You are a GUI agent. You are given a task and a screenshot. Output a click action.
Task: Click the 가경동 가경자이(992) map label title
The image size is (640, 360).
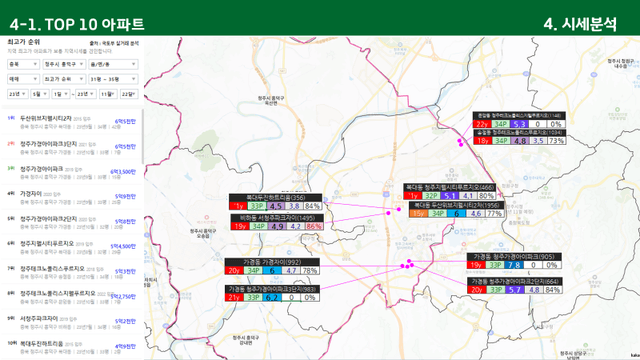click(x=272, y=262)
